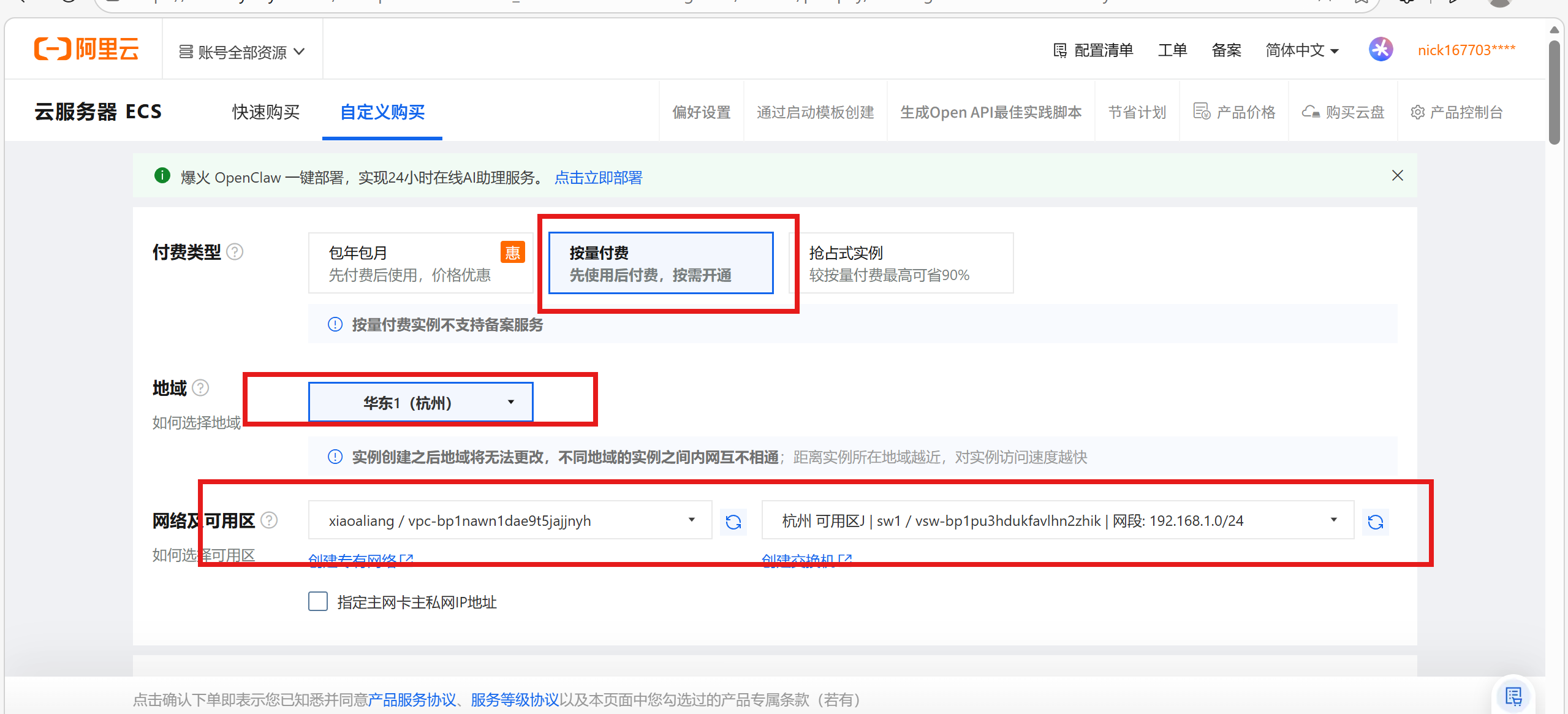The image size is (1568, 714).
Task: Click 点击立即部署 link
Action: pos(598,178)
